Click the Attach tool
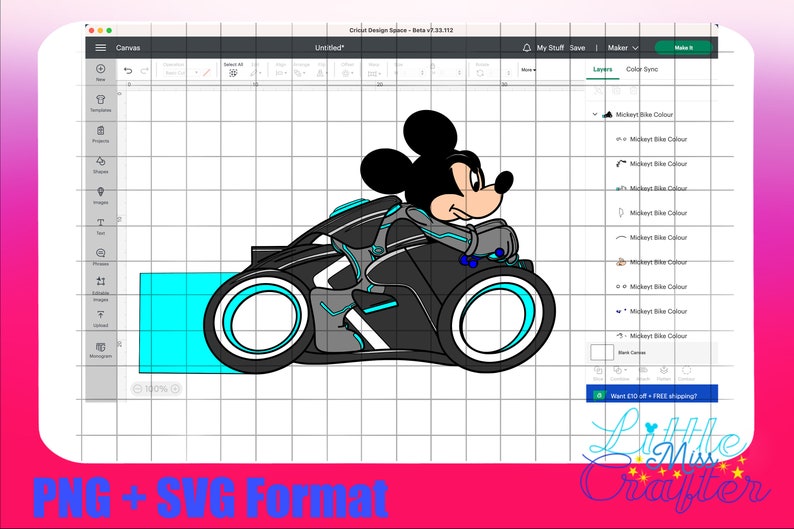The width and height of the screenshot is (794, 529). (x=643, y=373)
